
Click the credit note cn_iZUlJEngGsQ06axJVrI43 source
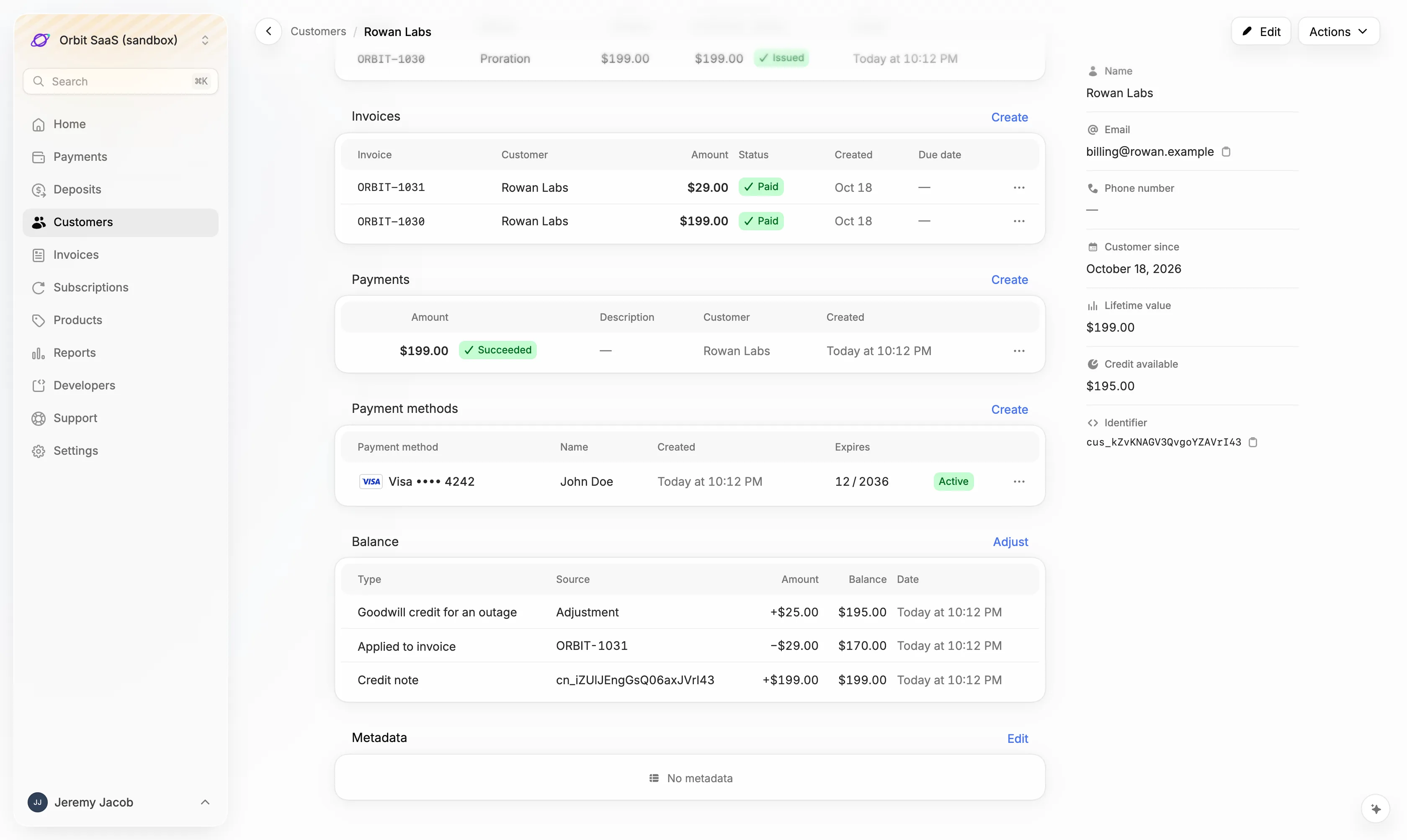pos(635,680)
